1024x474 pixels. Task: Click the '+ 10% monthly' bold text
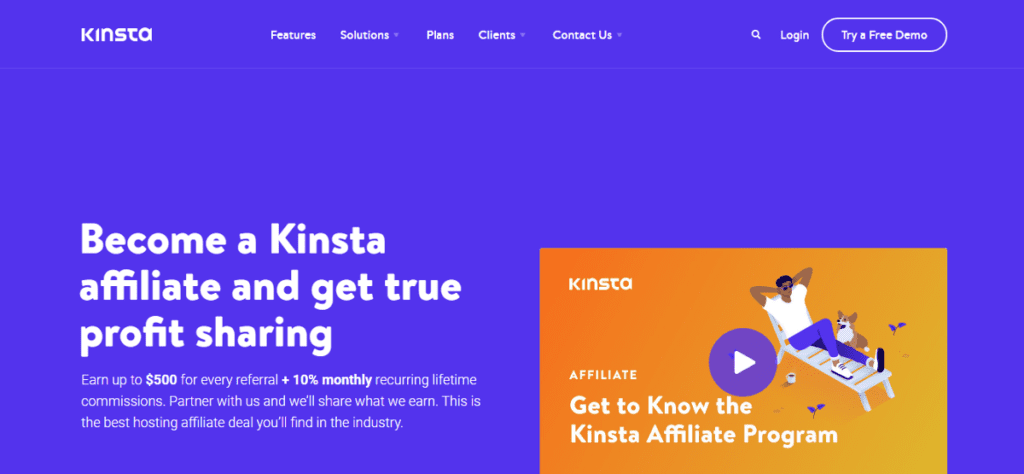327,380
